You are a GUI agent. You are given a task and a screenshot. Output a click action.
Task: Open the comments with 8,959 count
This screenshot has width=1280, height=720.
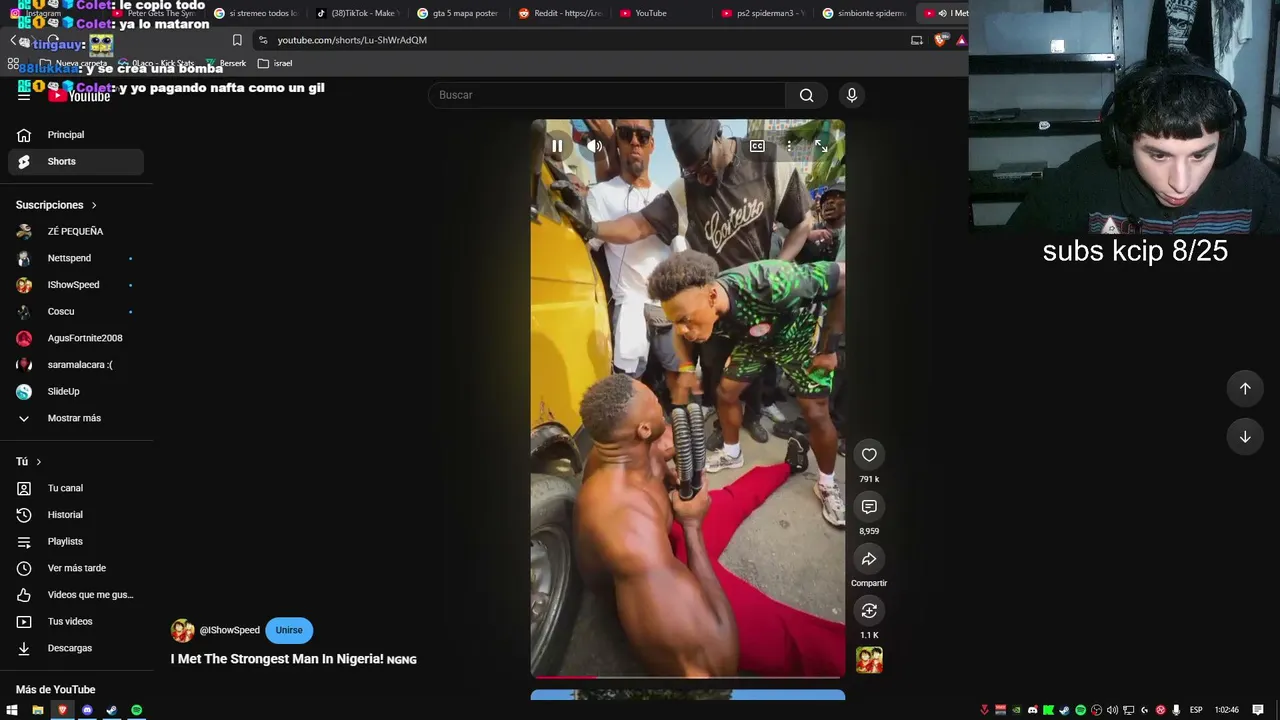(869, 507)
